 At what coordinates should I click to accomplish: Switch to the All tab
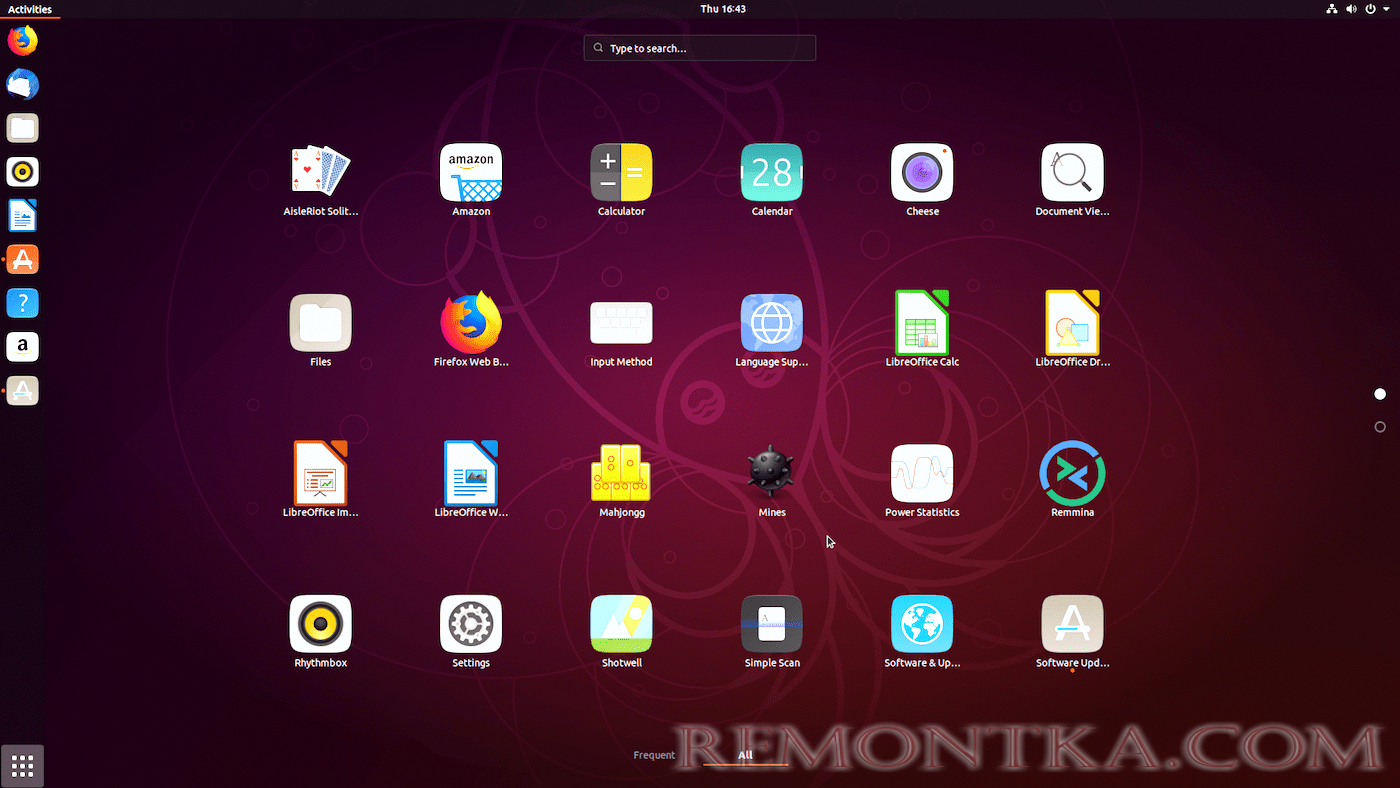point(745,755)
